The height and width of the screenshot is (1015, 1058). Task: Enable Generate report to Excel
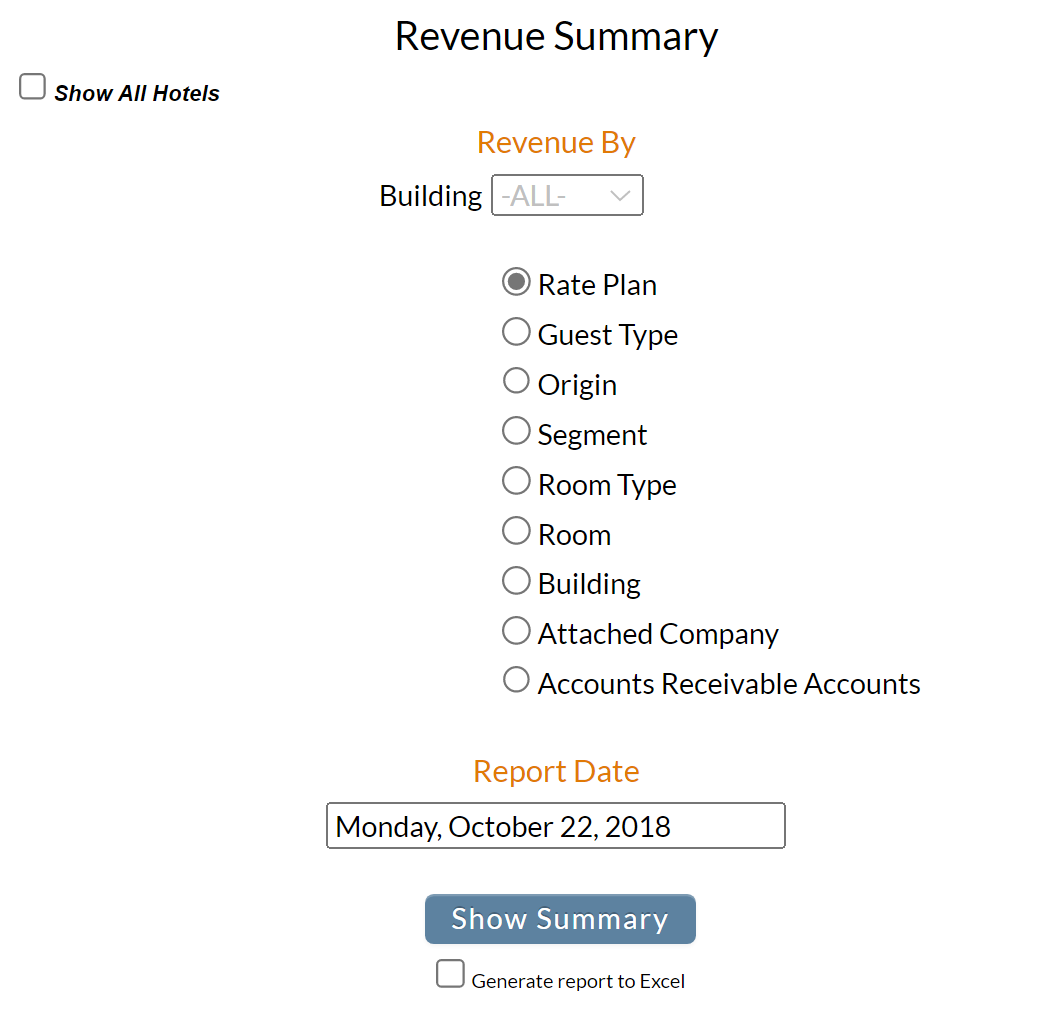pos(450,972)
